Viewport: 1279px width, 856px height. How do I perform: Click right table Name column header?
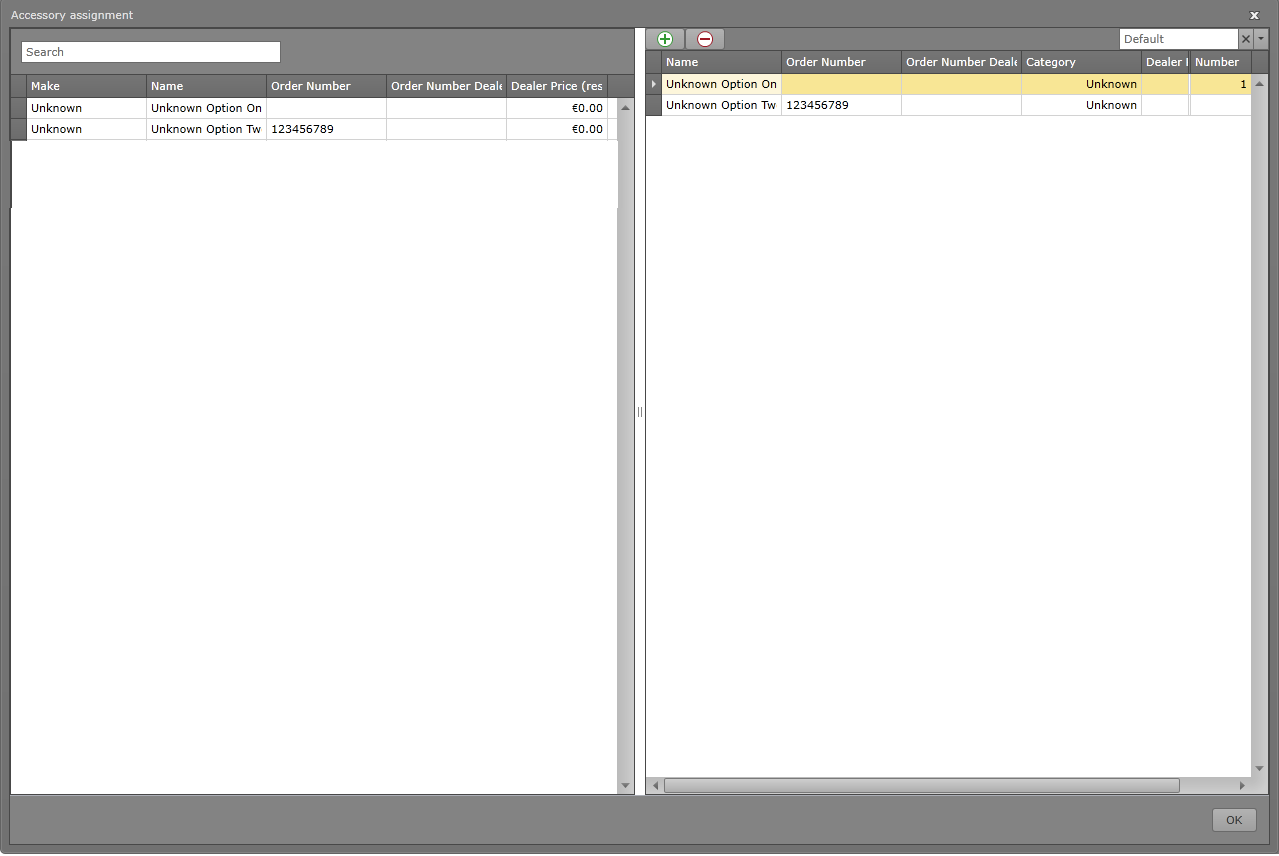click(721, 62)
